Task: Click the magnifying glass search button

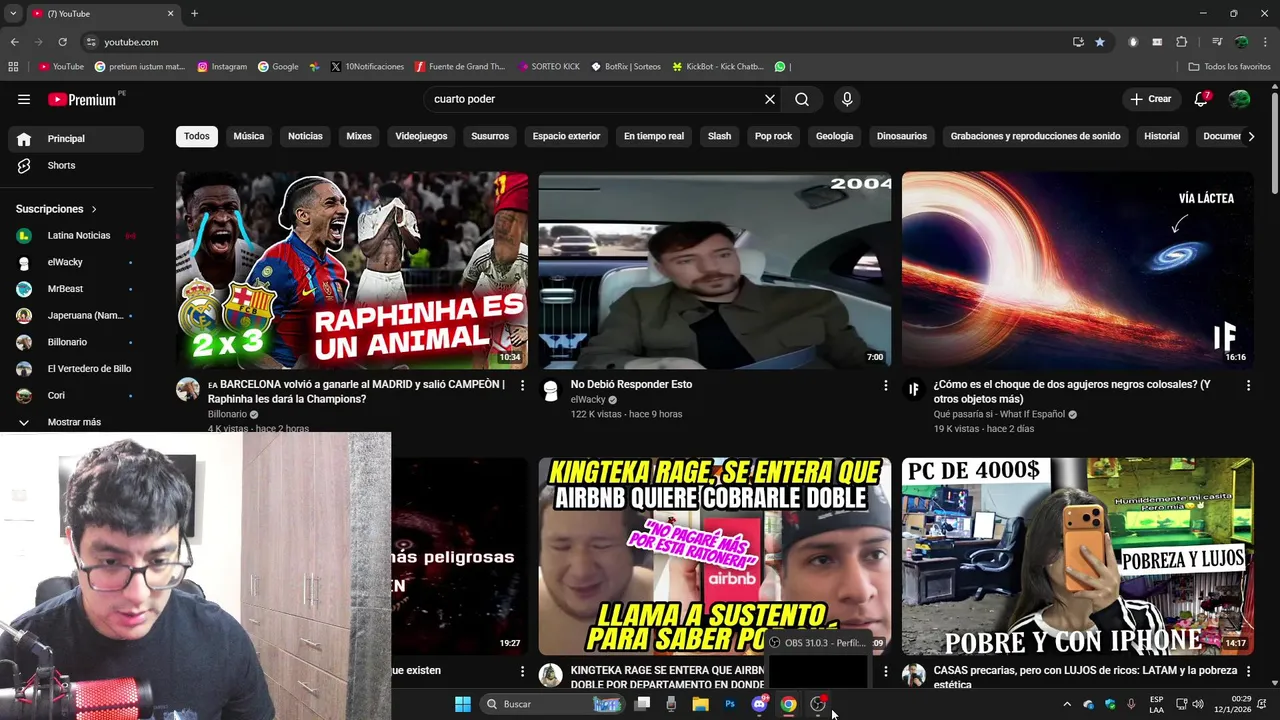Action: coord(802,99)
